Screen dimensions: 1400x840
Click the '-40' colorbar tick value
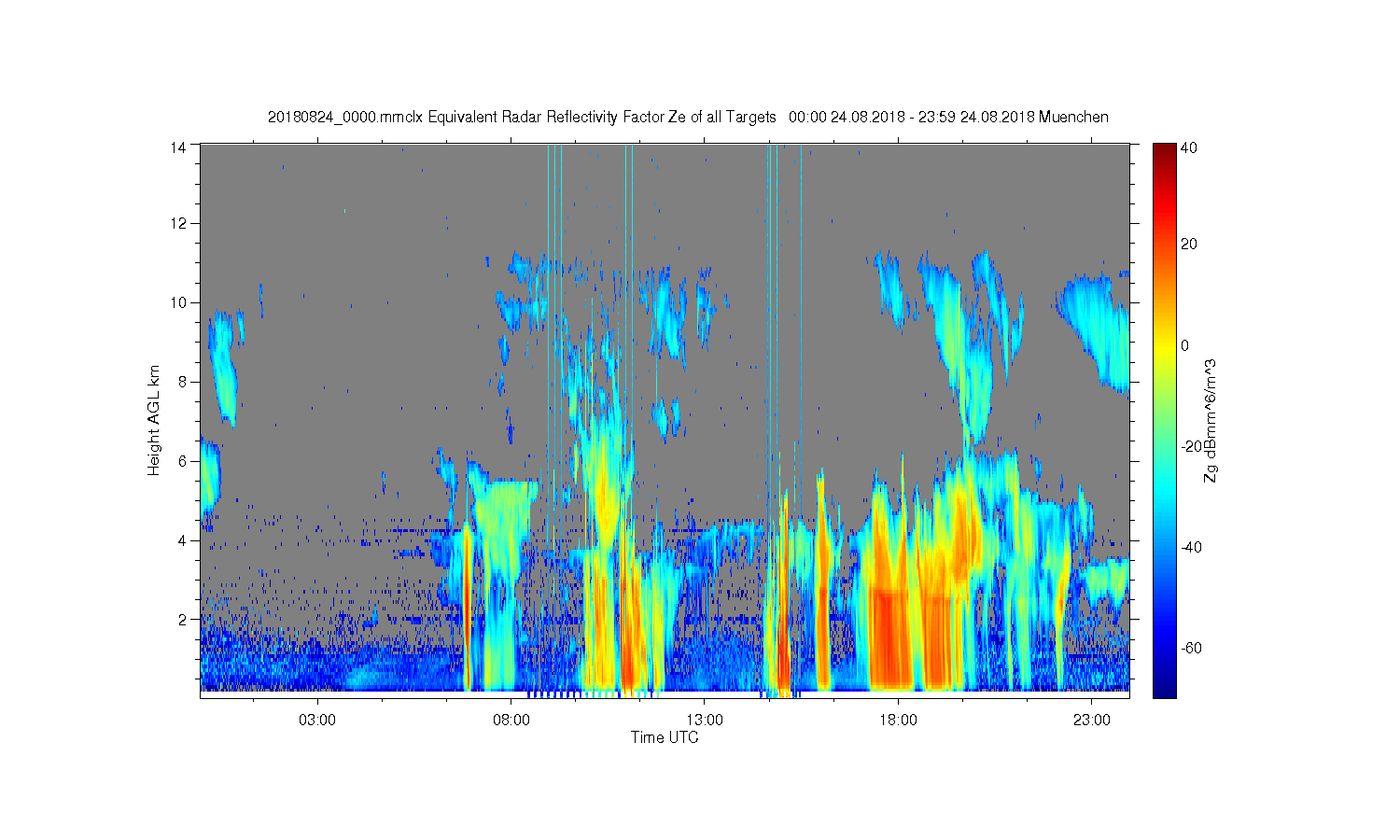(x=1191, y=547)
